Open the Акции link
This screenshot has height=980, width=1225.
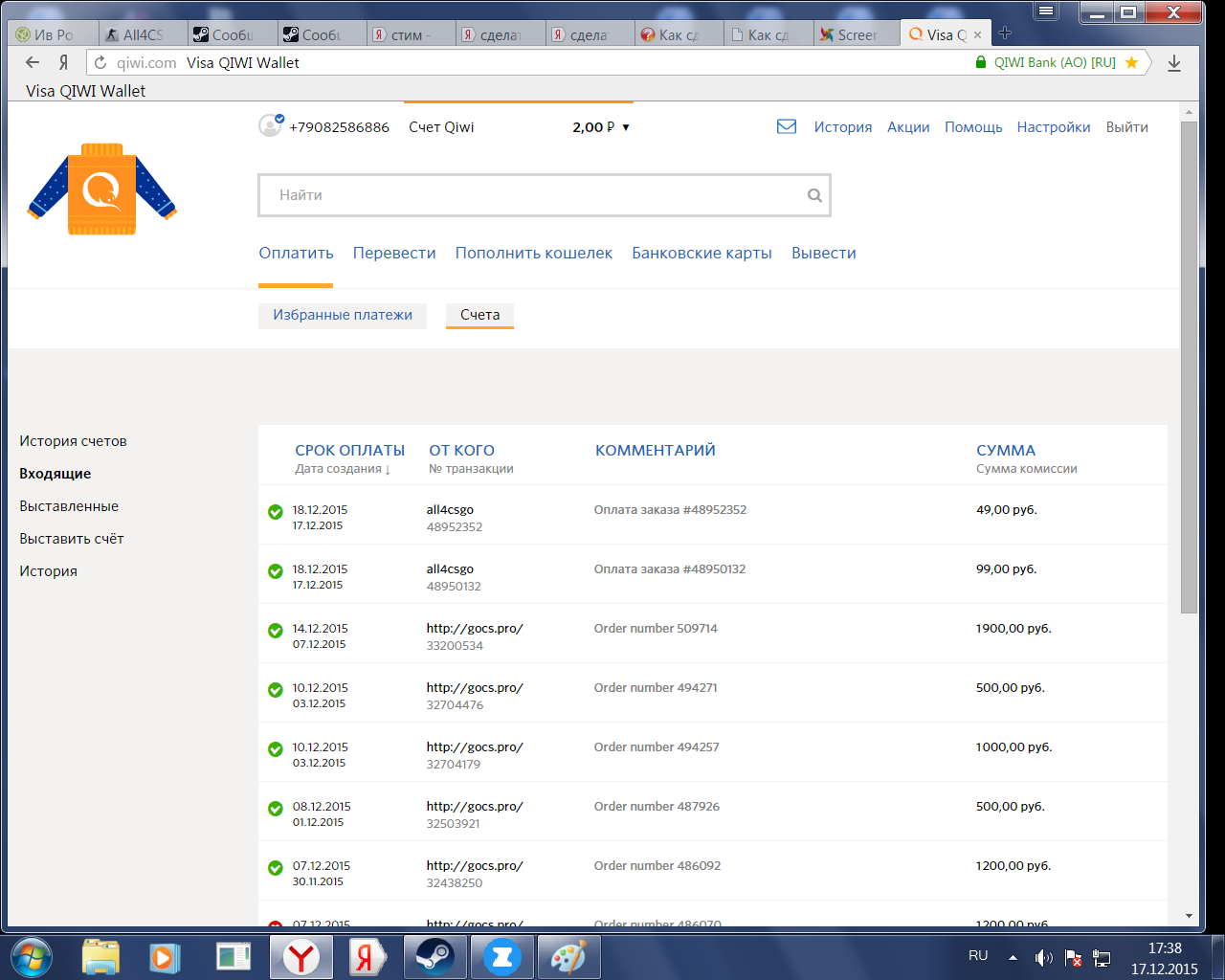click(x=908, y=126)
